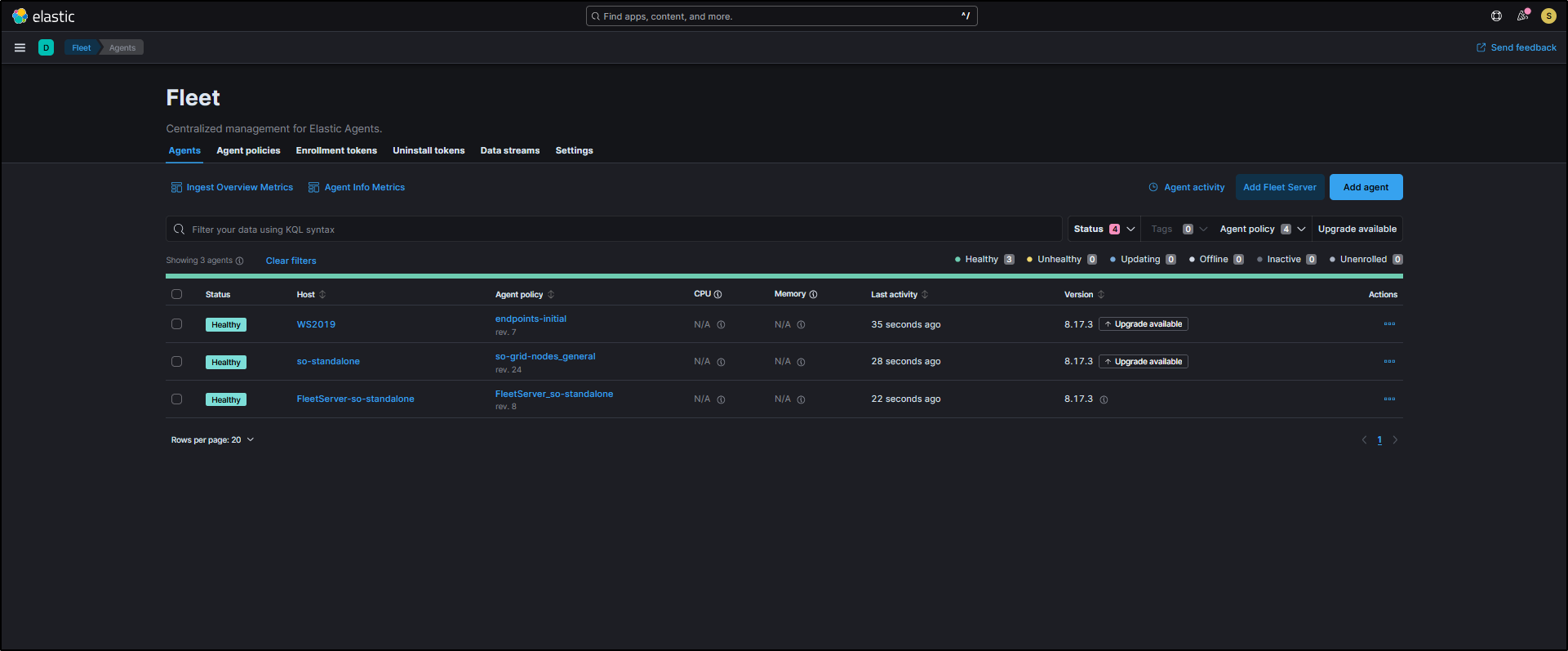Open the newsfeed notifications icon

point(1522,16)
